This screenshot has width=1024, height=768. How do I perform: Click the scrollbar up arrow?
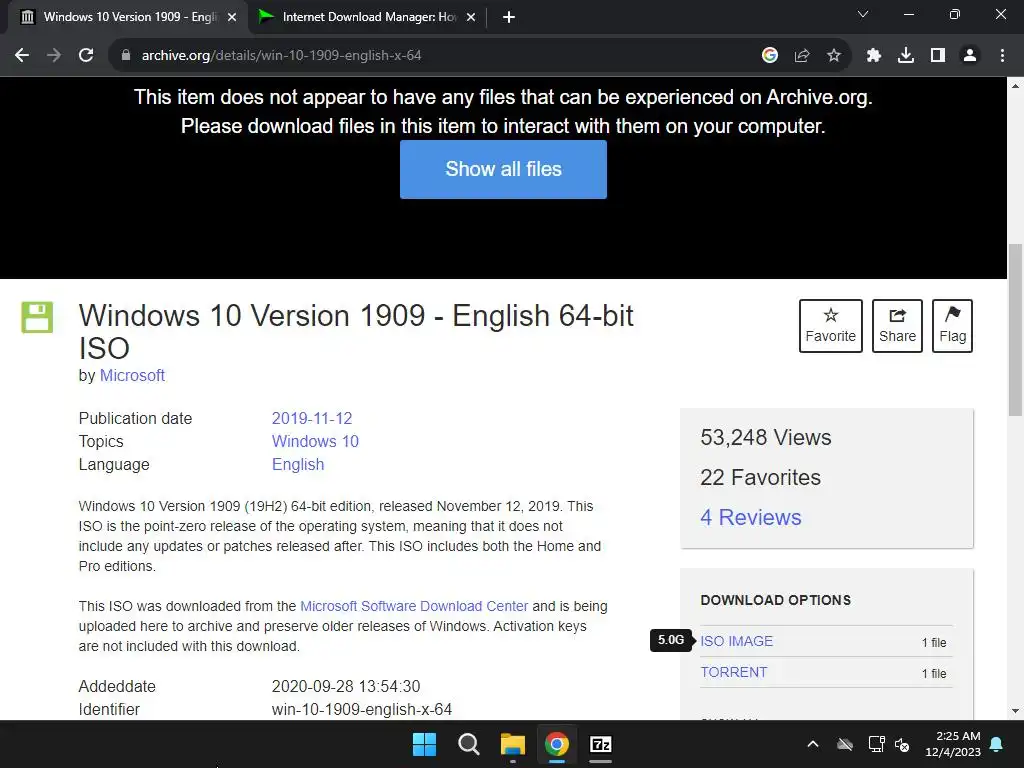click(1016, 86)
